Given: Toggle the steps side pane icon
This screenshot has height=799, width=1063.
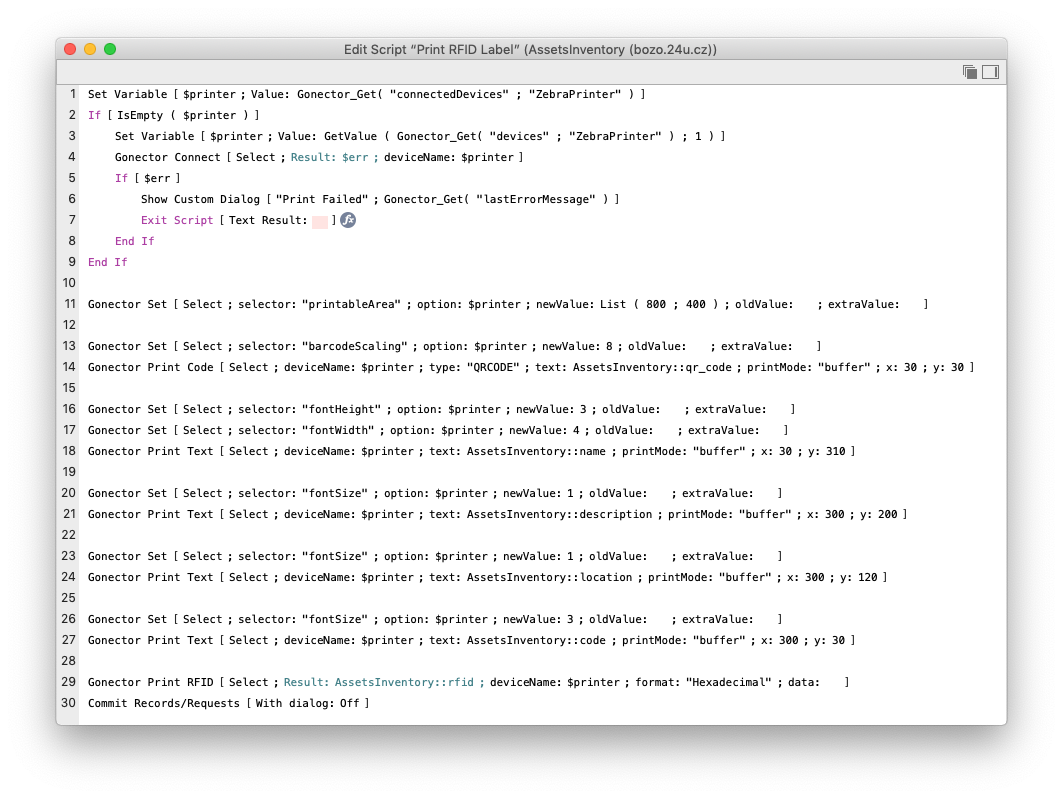Looking at the screenshot, I should coord(990,72).
